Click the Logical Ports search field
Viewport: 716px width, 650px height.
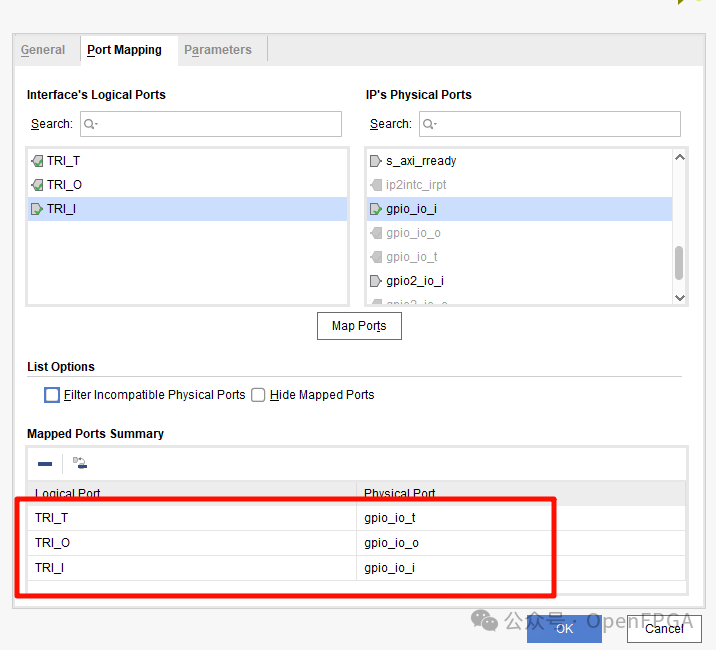[x=211, y=124]
